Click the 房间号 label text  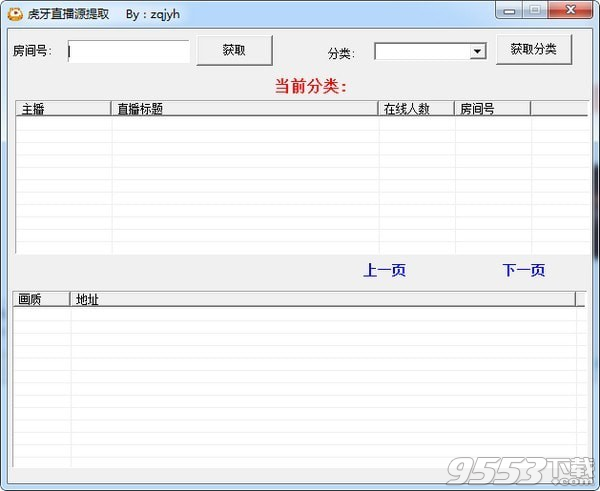pyautogui.click(x=32, y=51)
